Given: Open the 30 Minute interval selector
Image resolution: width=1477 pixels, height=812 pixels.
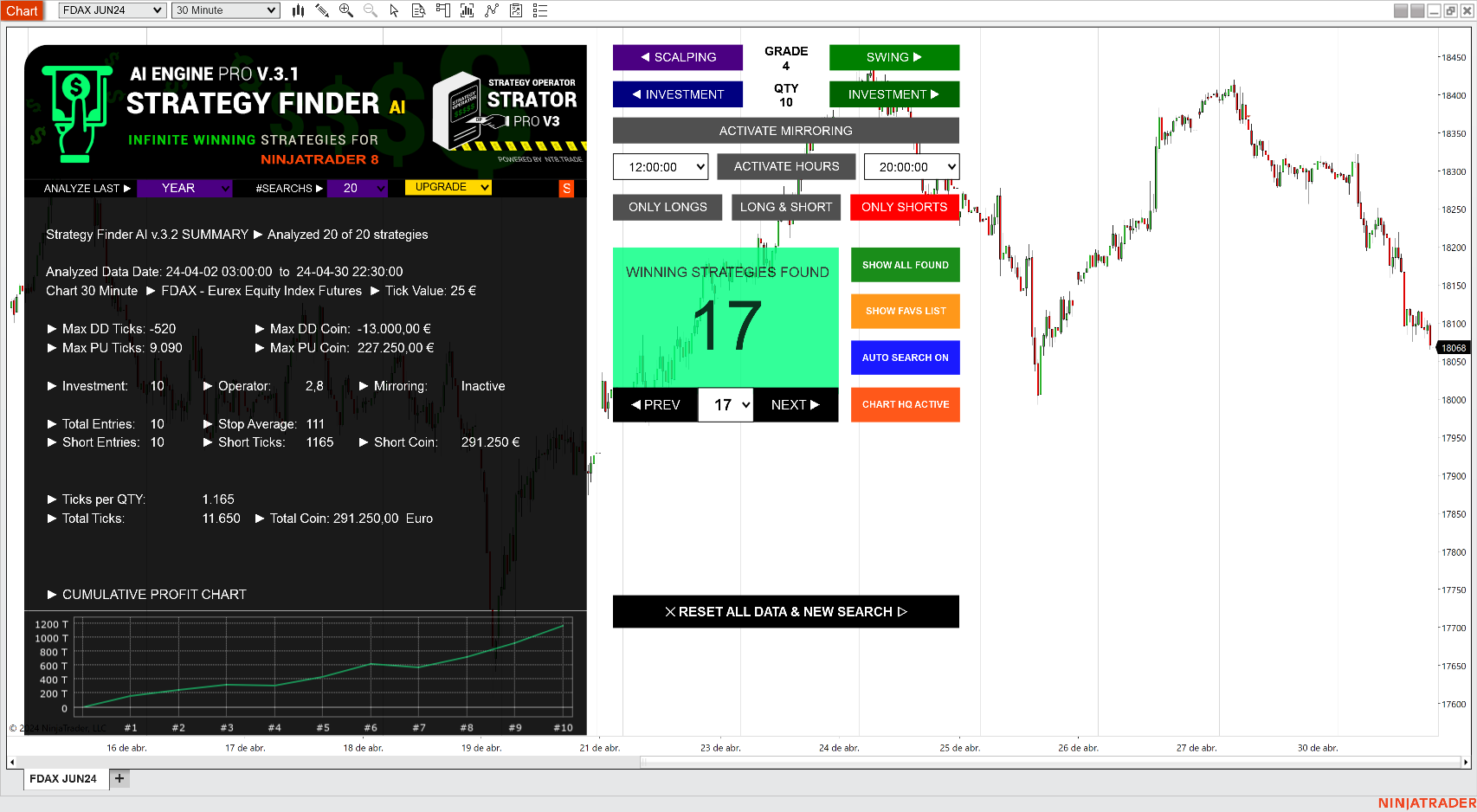Looking at the screenshot, I should pos(225,10).
